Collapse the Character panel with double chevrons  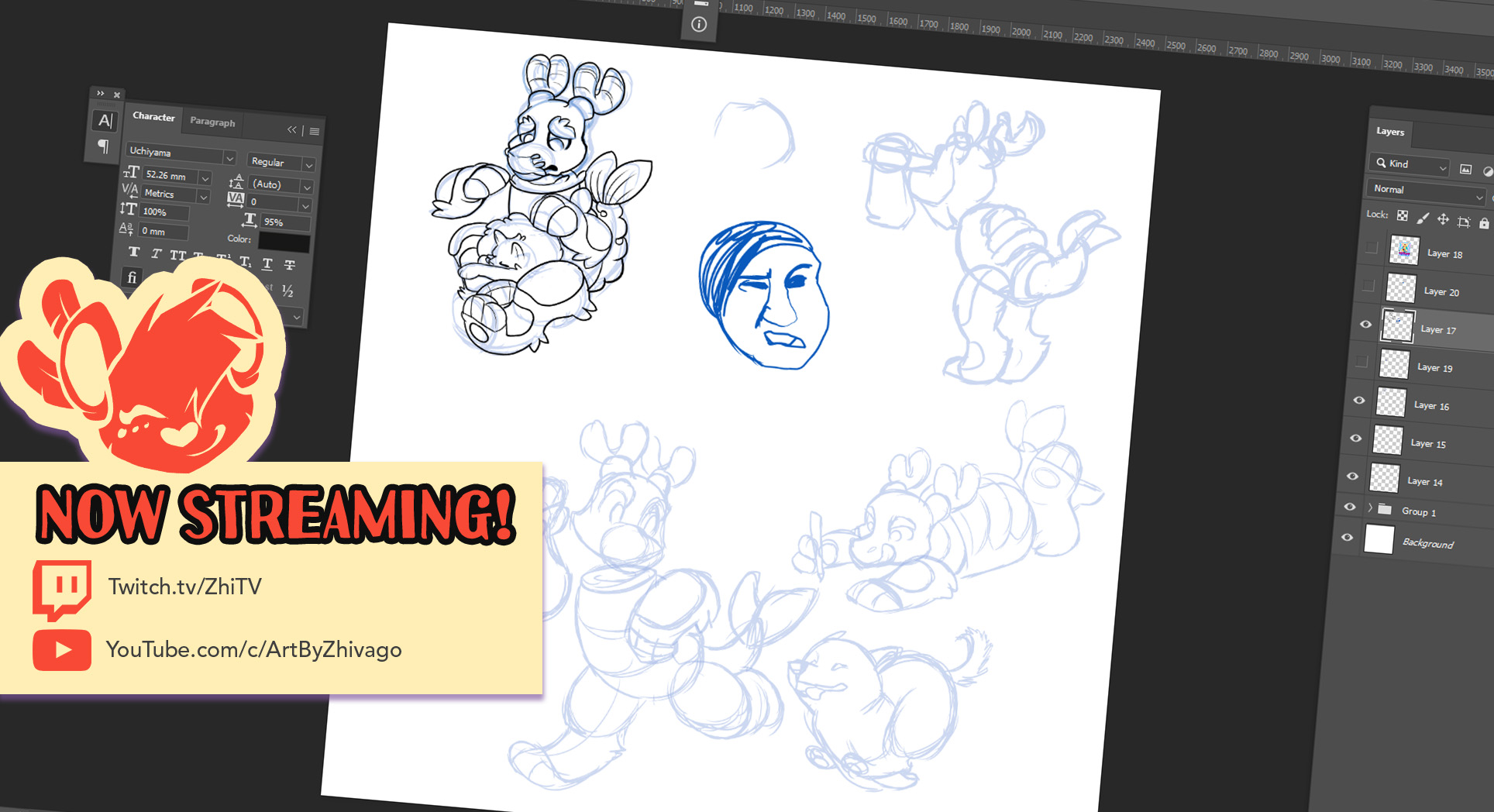pyautogui.click(x=292, y=129)
